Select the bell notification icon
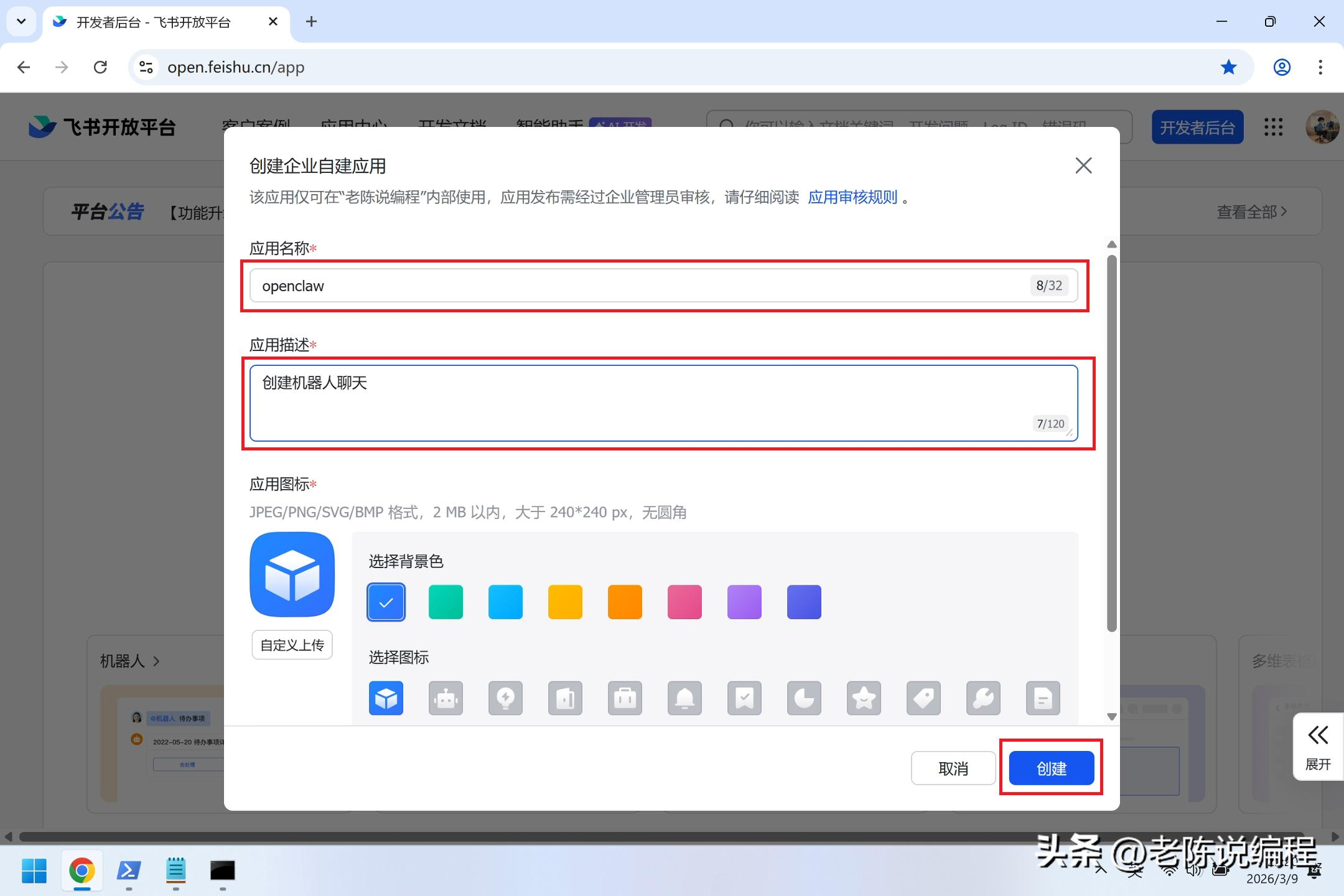Screen dimensions: 1344x896 pyautogui.click(x=684, y=698)
